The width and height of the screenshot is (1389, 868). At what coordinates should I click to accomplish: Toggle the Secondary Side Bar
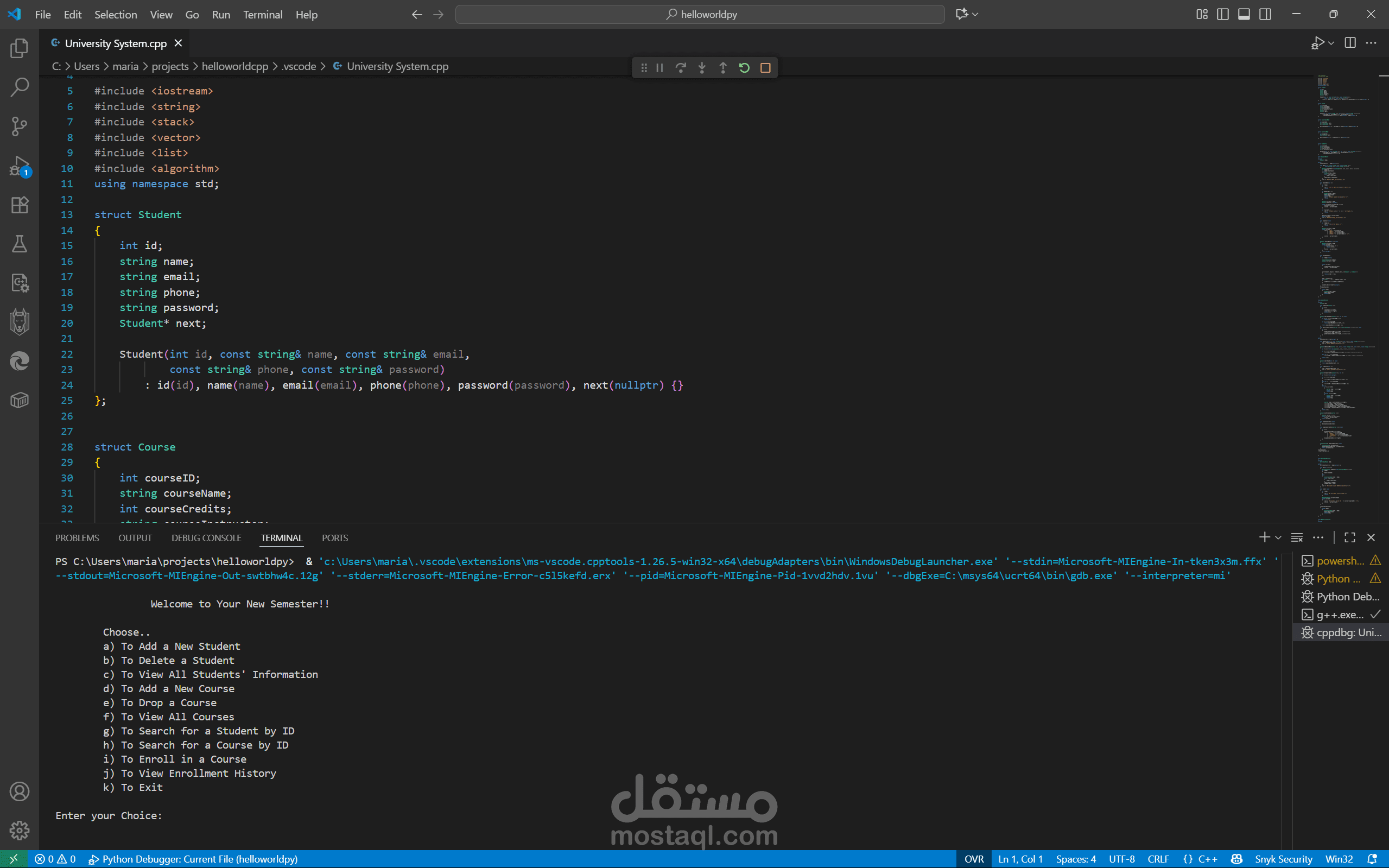click(x=1266, y=14)
